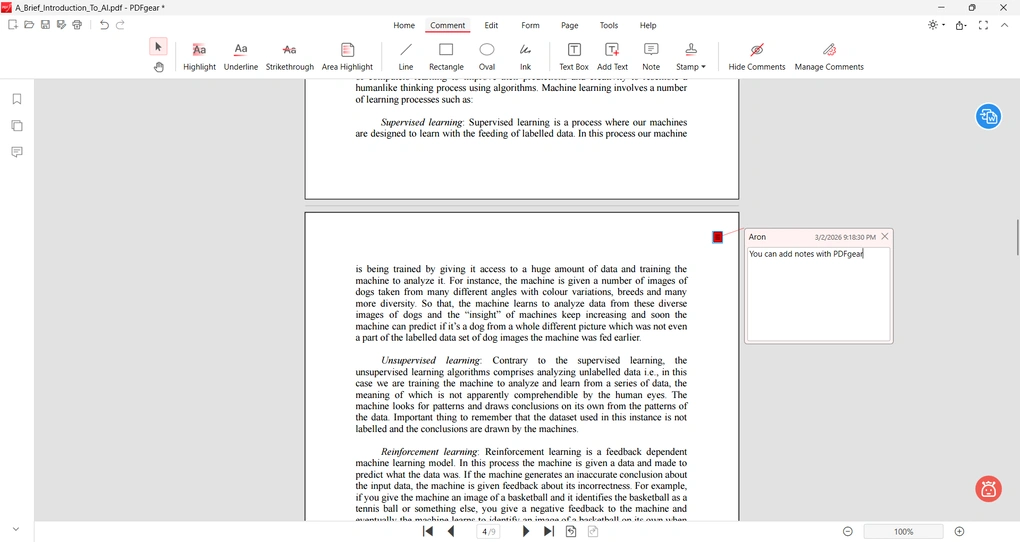Image resolution: width=1020 pixels, height=542 pixels.
Task: Click into the note text area
Action: 818,294
